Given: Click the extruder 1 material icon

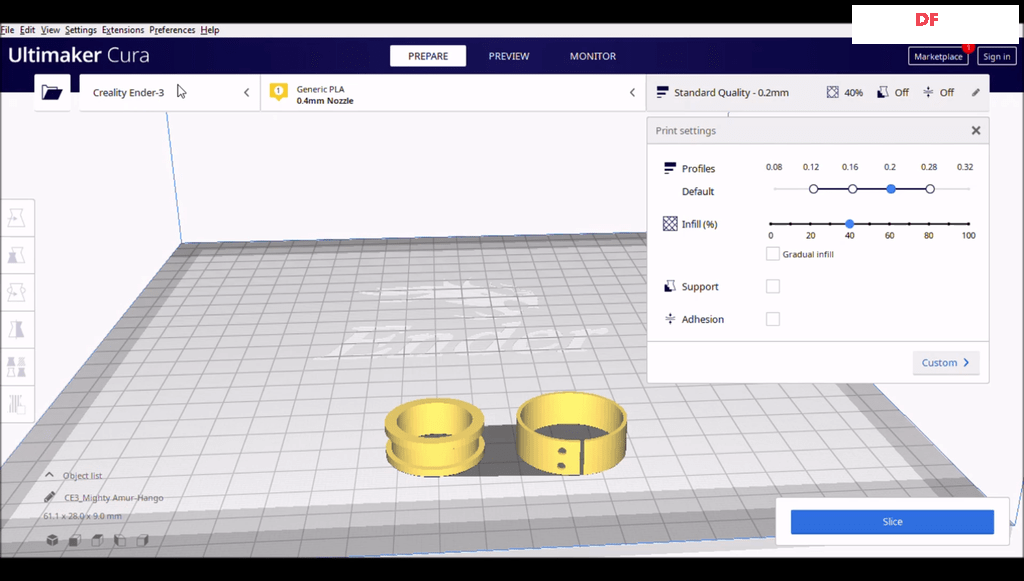Looking at the screenshot, I should tap(279, 92).
